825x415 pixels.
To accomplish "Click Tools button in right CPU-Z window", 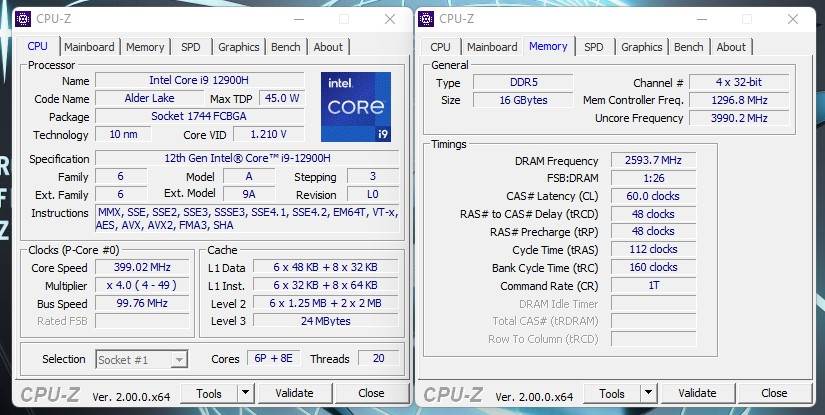I will (612, 393).
